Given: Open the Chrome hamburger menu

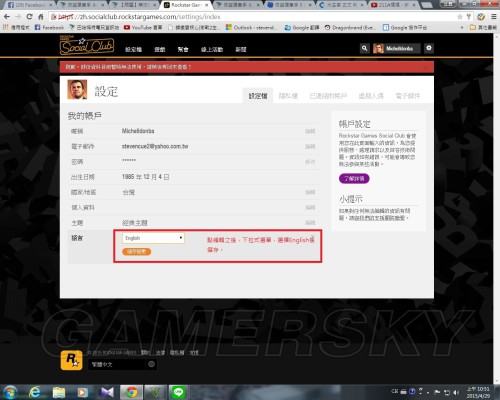Looking at the screenshot, I should point(494,16).
